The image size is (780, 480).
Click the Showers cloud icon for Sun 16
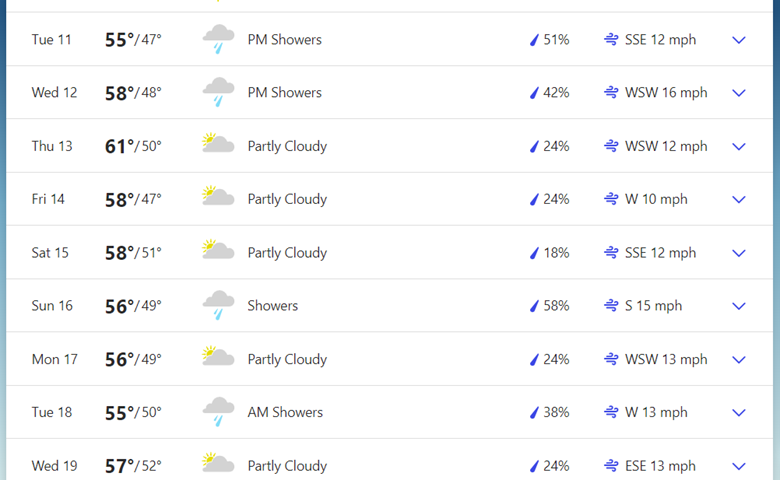[218, 306]
